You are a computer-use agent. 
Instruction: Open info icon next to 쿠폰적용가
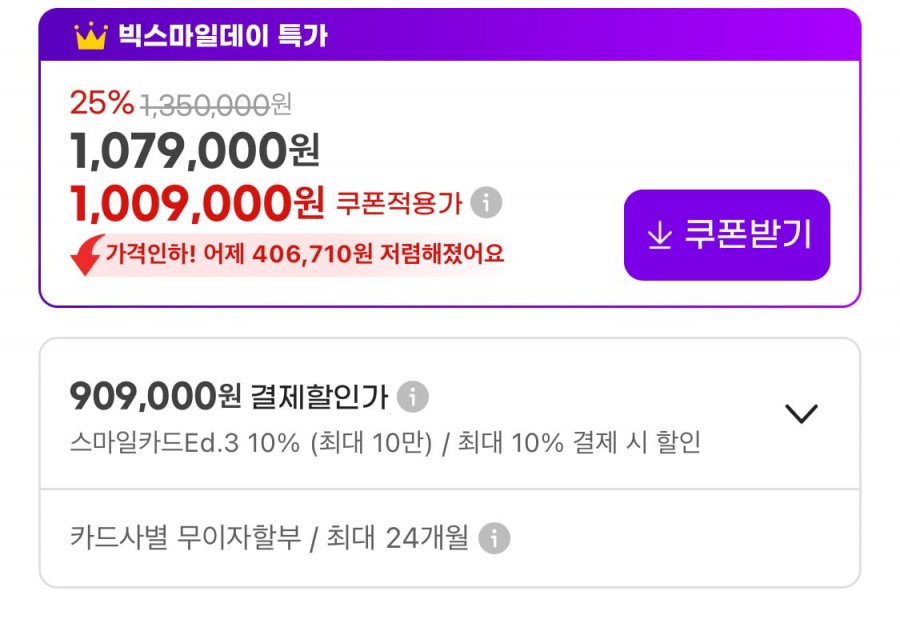(x=486, y=203)
